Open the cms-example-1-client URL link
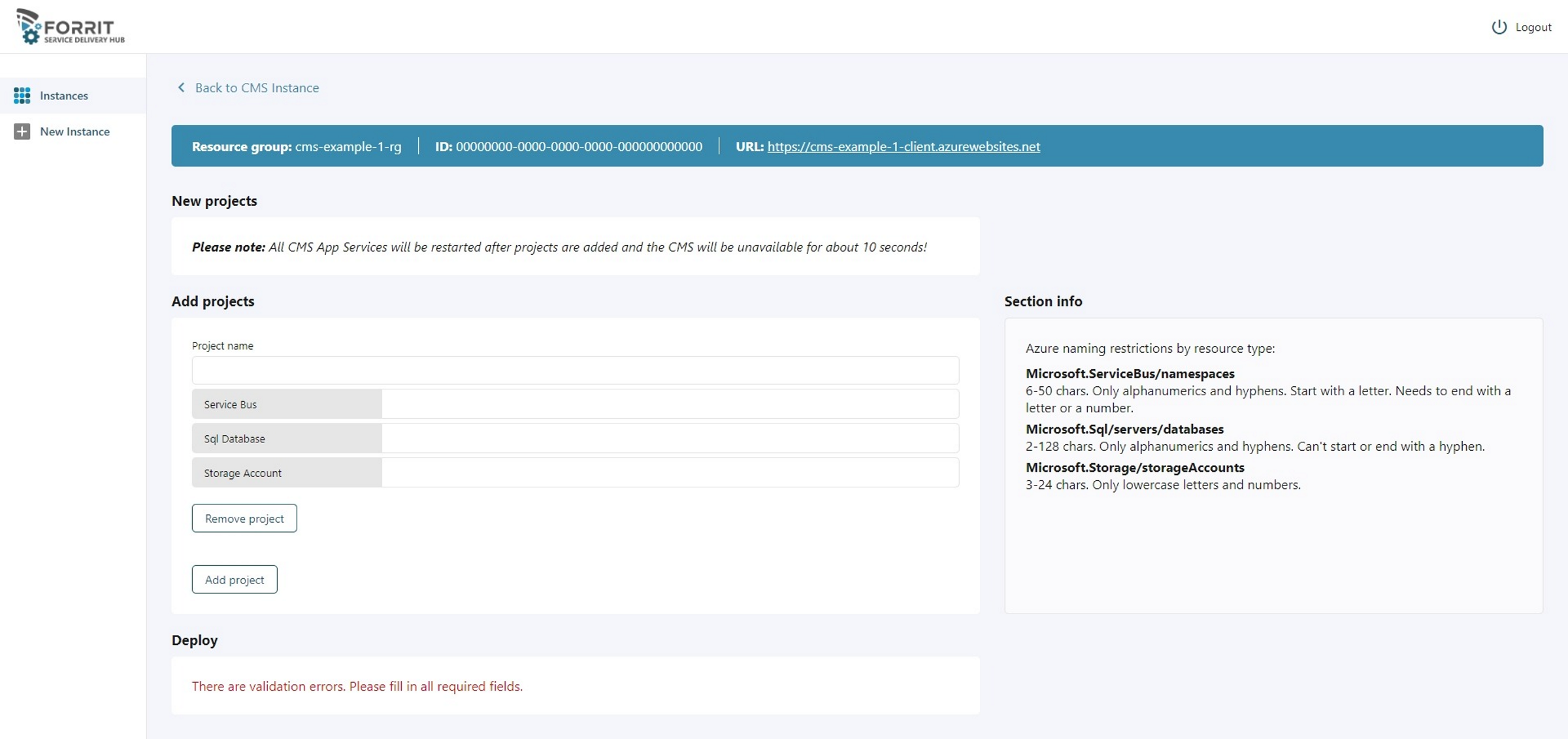This screenshot has width=1568, height=739. click(x=903, y=146)
